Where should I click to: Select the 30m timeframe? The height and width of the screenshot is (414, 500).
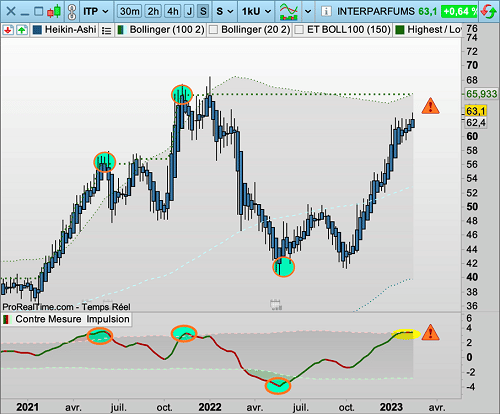tap(130, 12)
